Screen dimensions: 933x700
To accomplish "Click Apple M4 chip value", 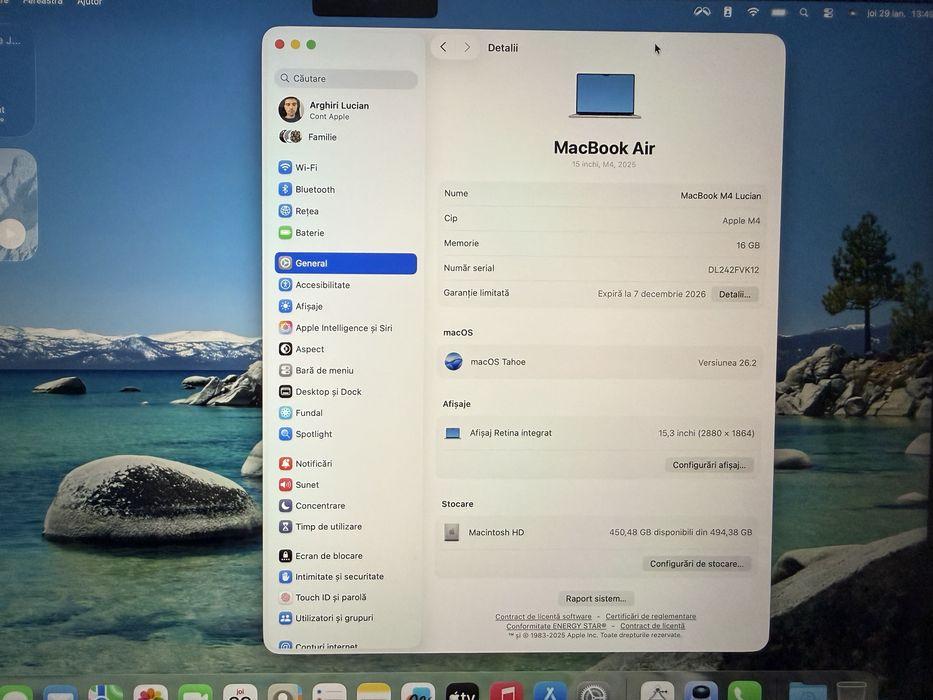I will [x=741, y=220].
